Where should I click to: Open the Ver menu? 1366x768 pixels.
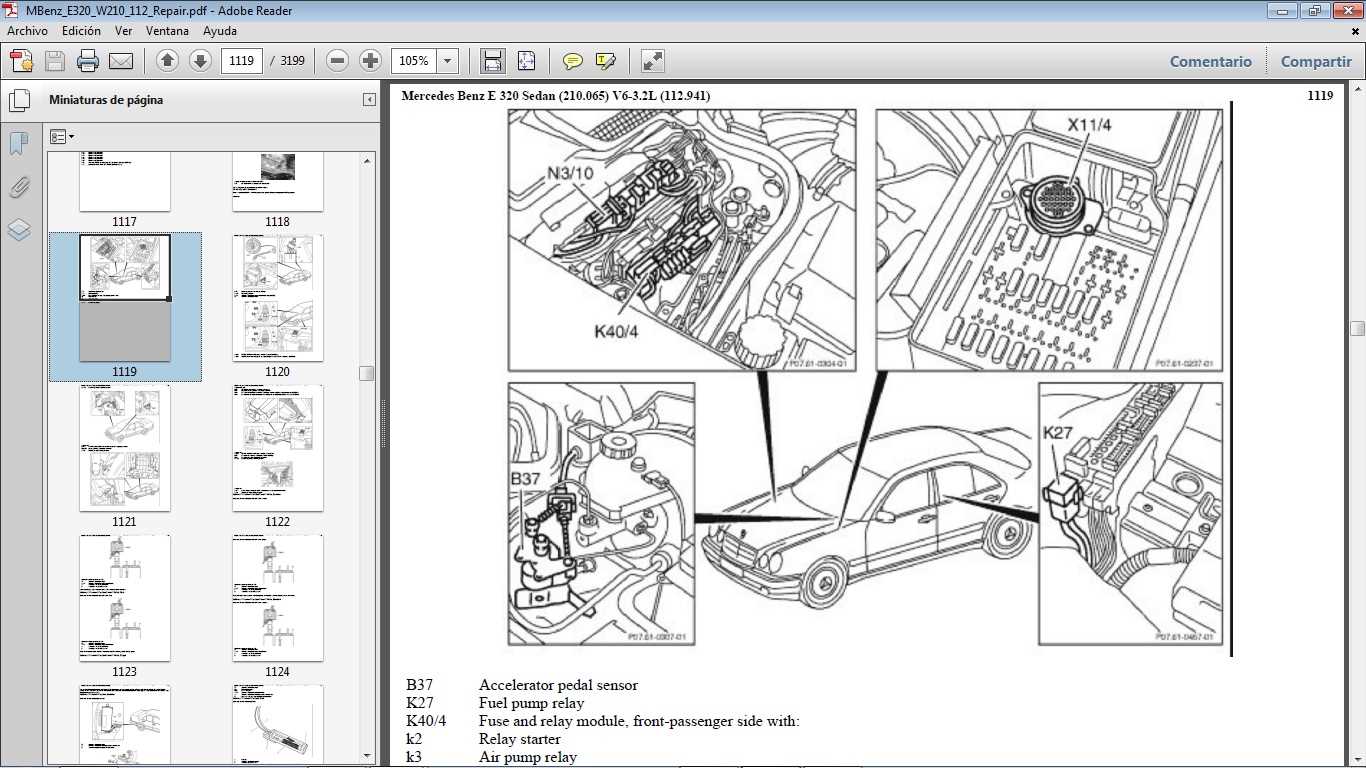click(123, 31)
